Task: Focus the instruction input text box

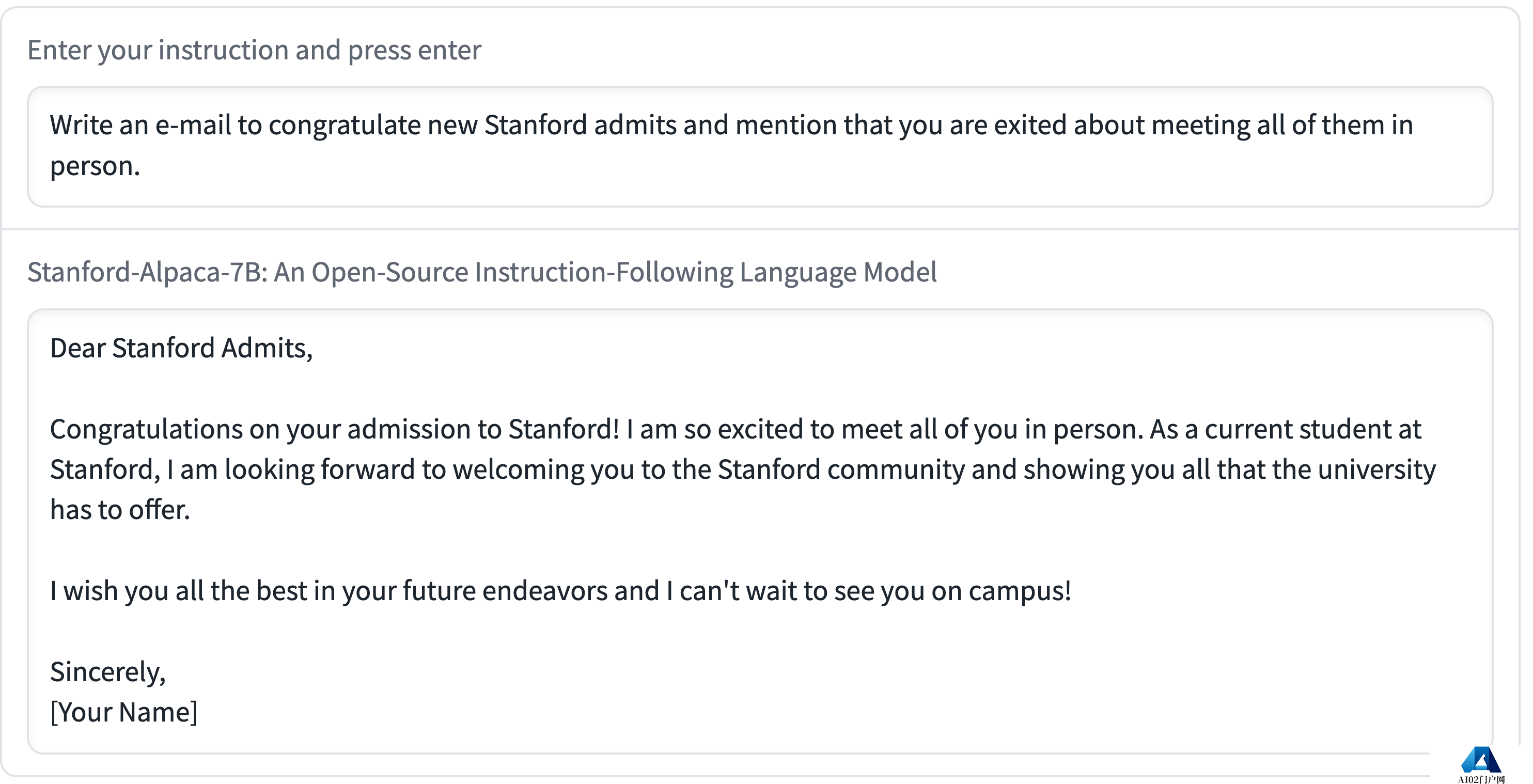Action: tap(759, 146)
